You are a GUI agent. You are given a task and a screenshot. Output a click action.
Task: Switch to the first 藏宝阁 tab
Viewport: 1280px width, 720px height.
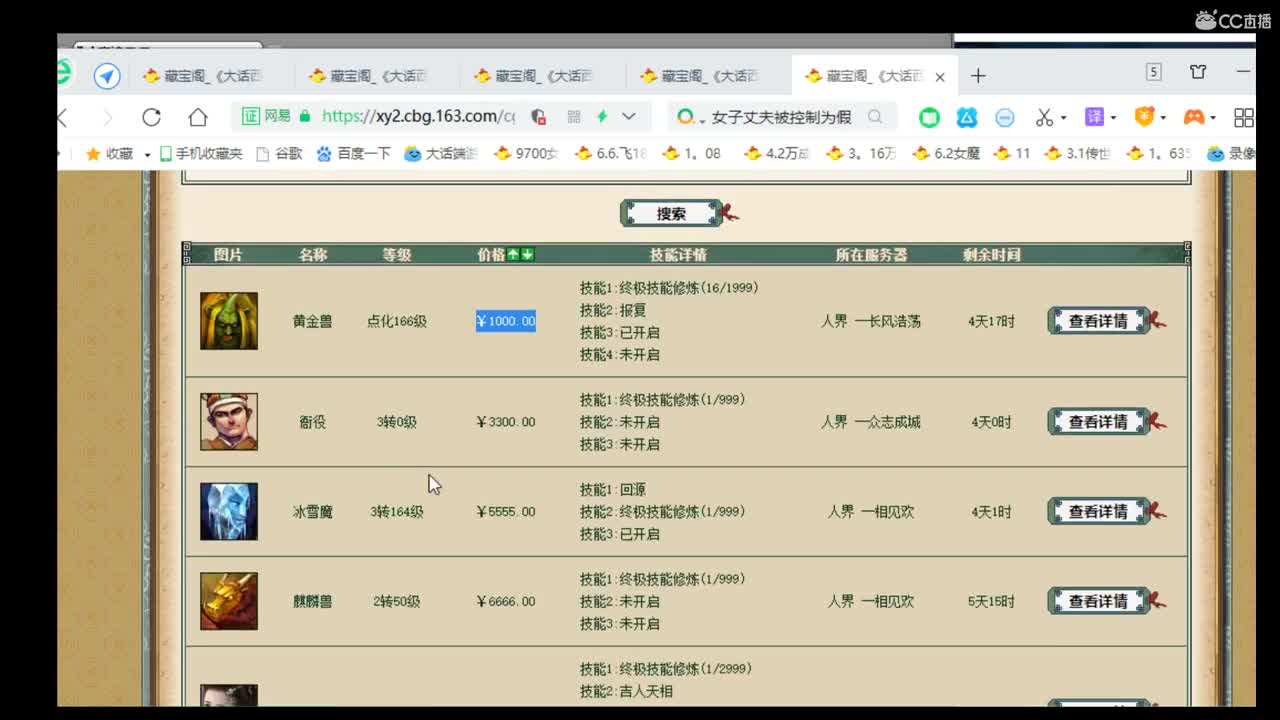tap(211, 76)
